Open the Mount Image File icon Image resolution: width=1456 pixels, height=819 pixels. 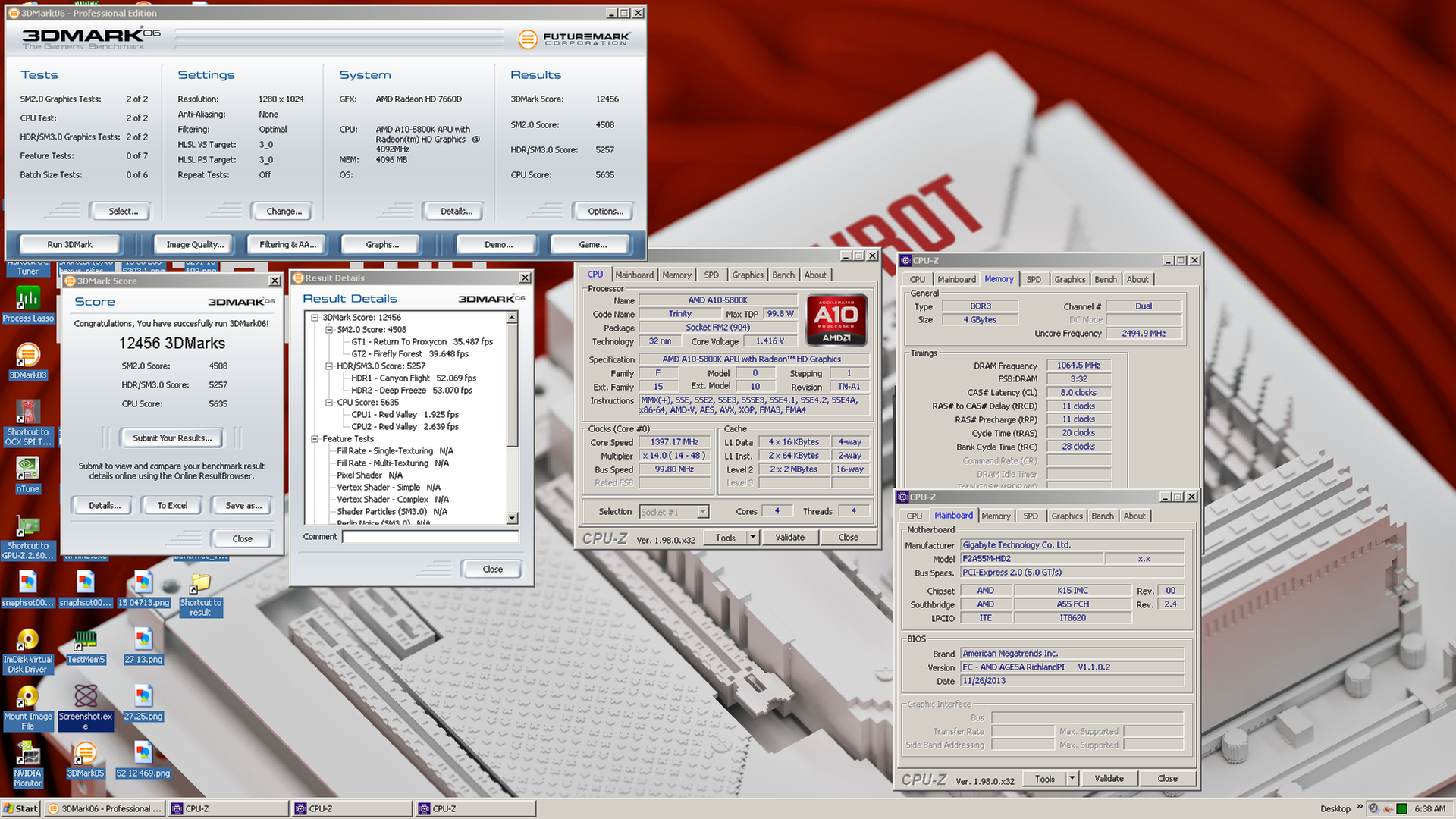click(x=28, y=708)
